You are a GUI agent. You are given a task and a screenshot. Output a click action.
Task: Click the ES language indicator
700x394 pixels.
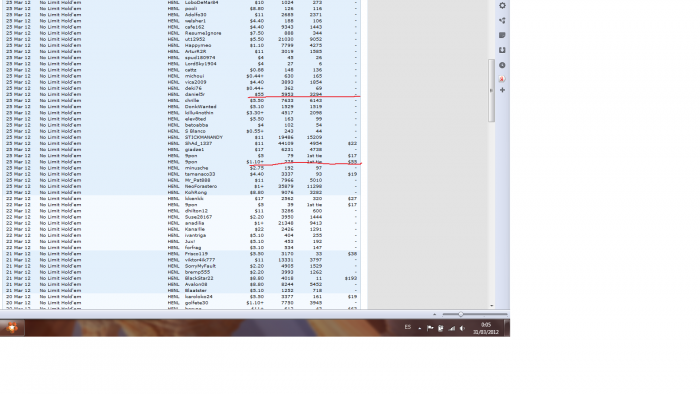tap(408, 327)
